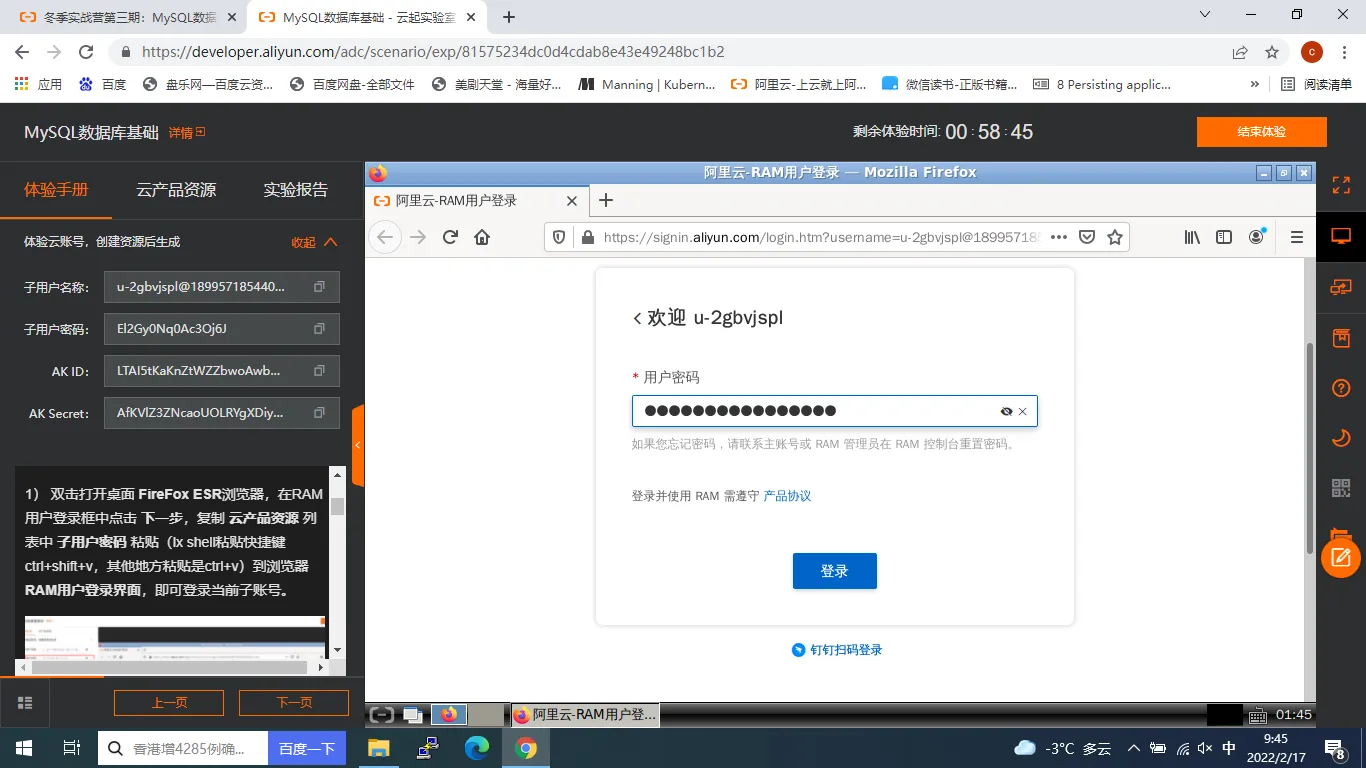Click the Firefox Pocket save icon
This screenshot has height=768, width=1366.
[1087, 237]
